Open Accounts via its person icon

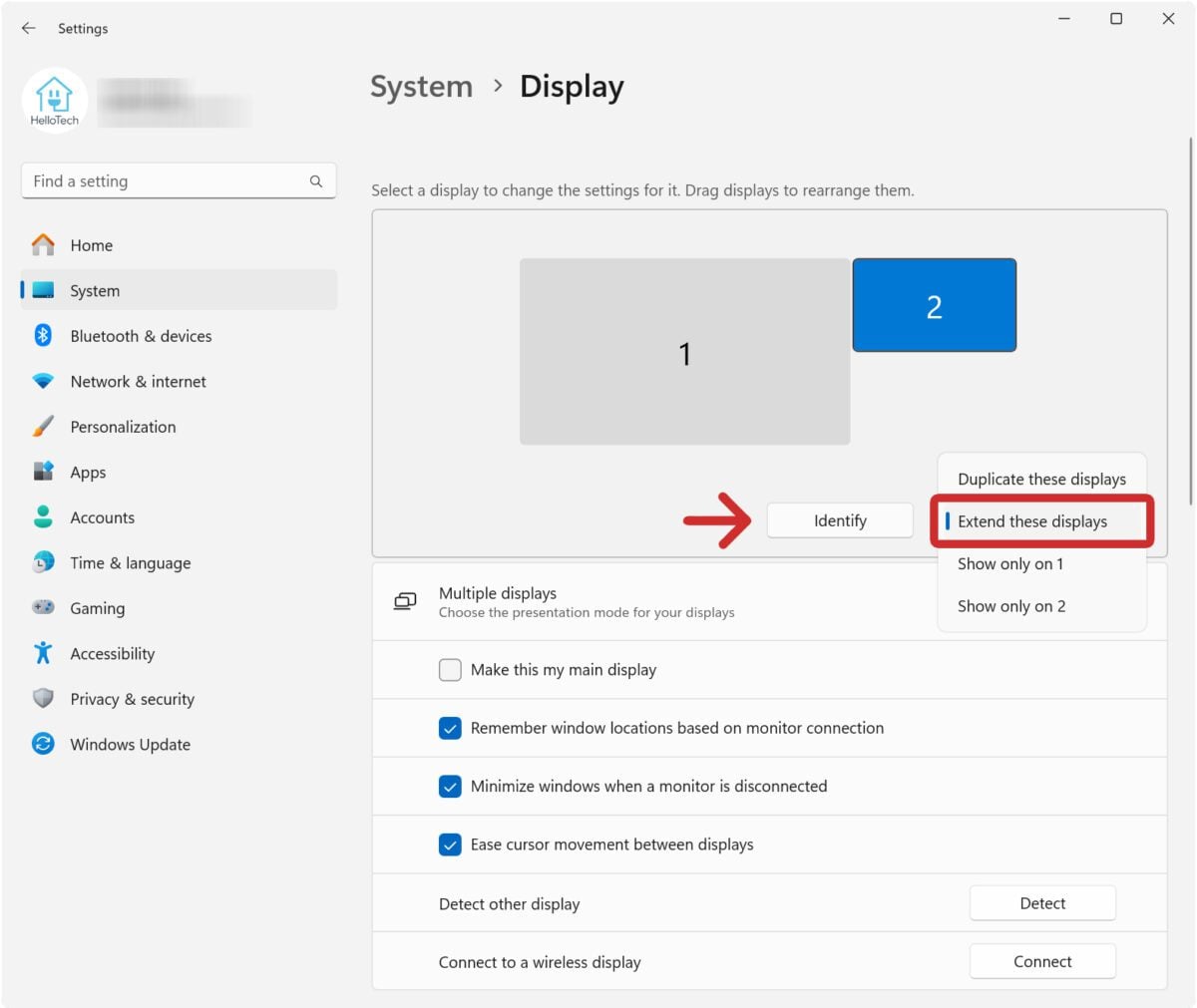[x=43, y=517]
